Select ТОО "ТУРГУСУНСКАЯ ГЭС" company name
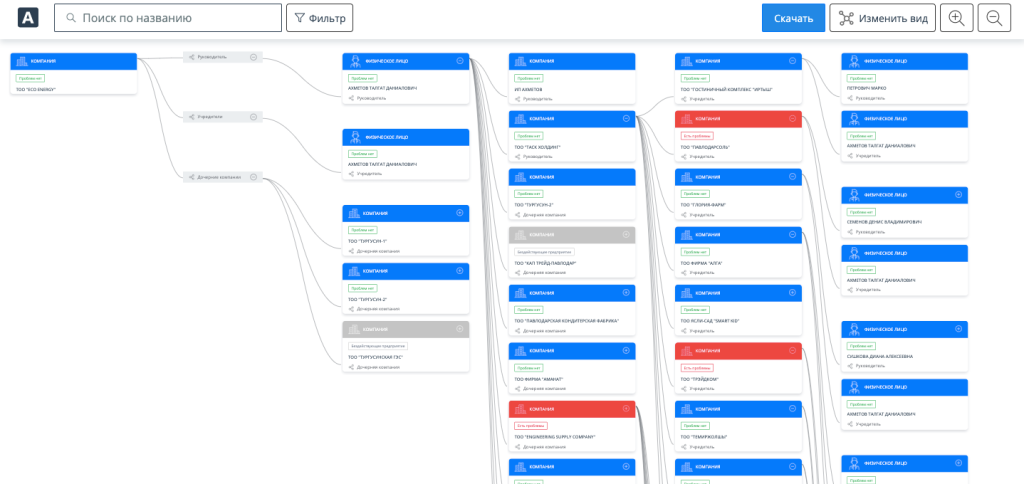 [x=374, y=357]
